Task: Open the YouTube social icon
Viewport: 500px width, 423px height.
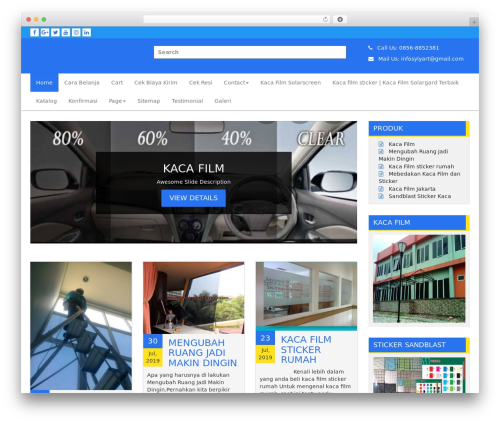Action: click(66, 32)
